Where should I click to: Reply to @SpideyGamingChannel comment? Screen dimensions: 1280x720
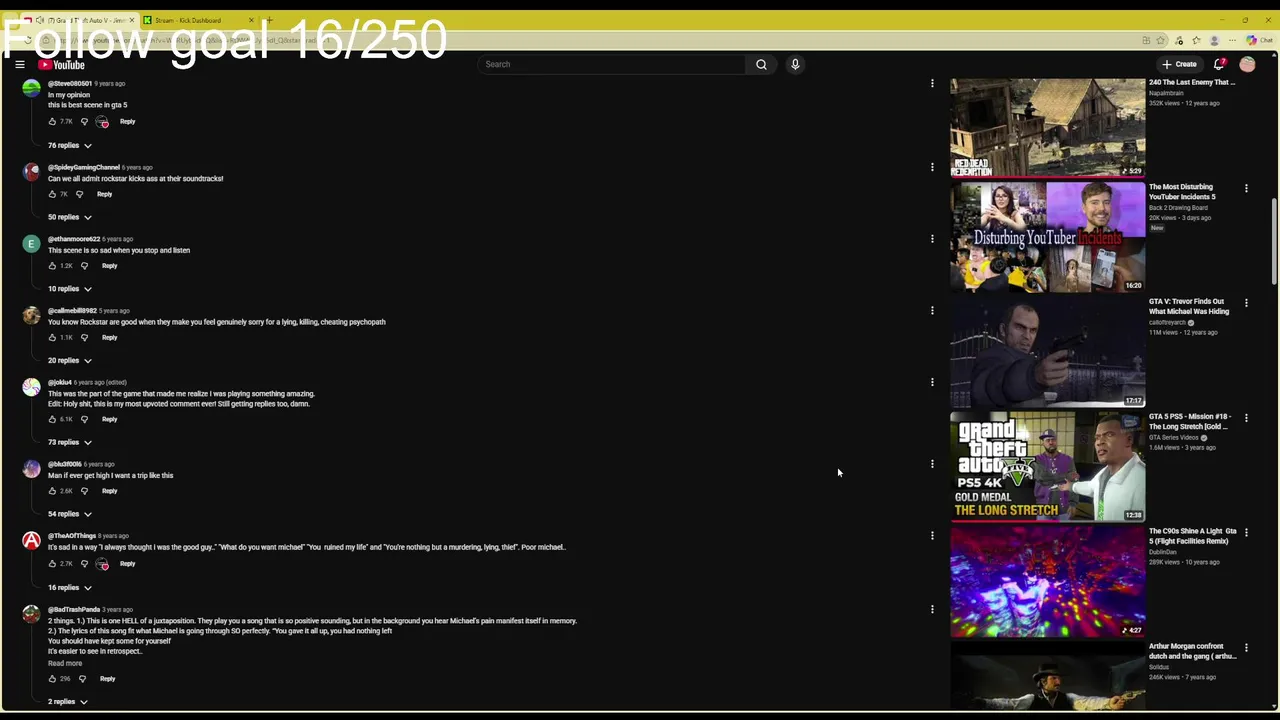point(104,194)
